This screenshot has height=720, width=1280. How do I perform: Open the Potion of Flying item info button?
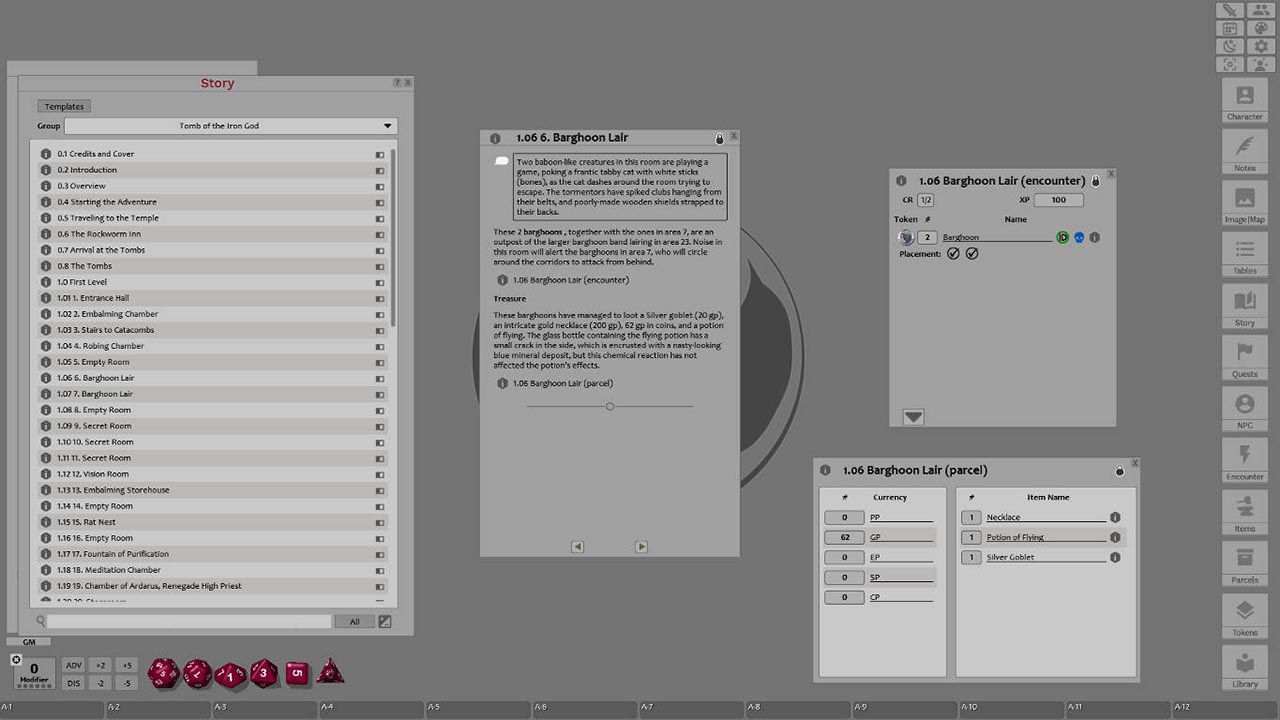(1115, 537)
